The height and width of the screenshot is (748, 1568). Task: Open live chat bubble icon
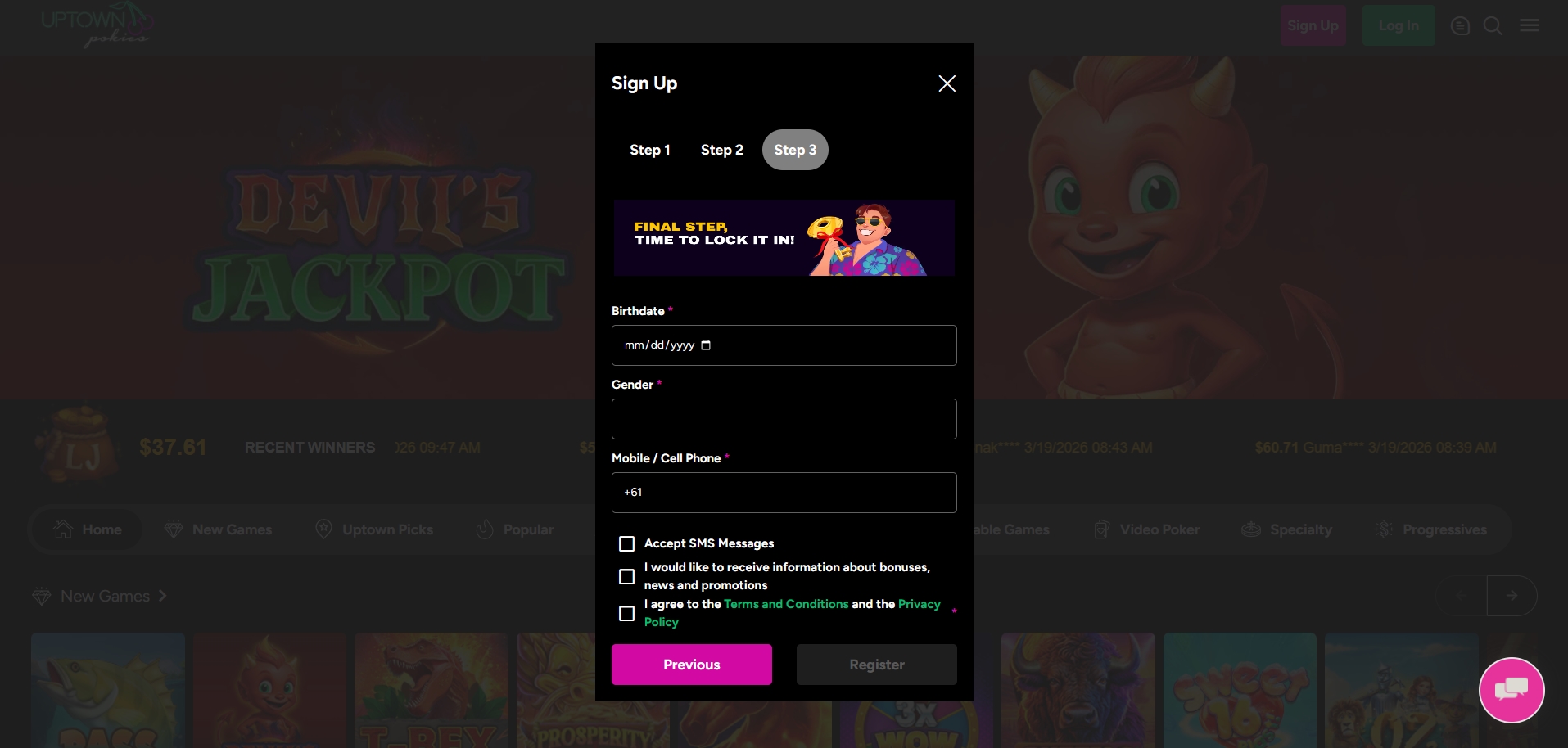[x=1511, y=690]
